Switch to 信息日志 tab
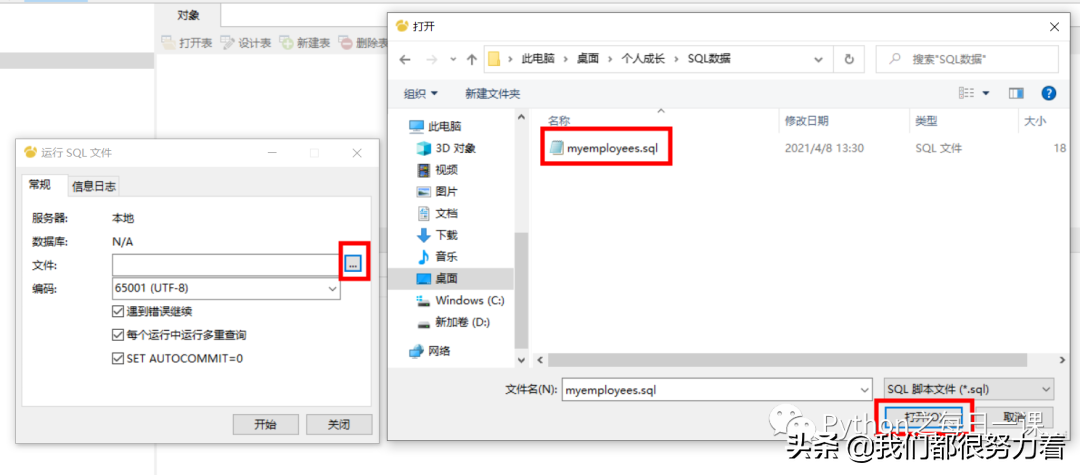This screenshot has width=1080, height=475. click(94, 186)
